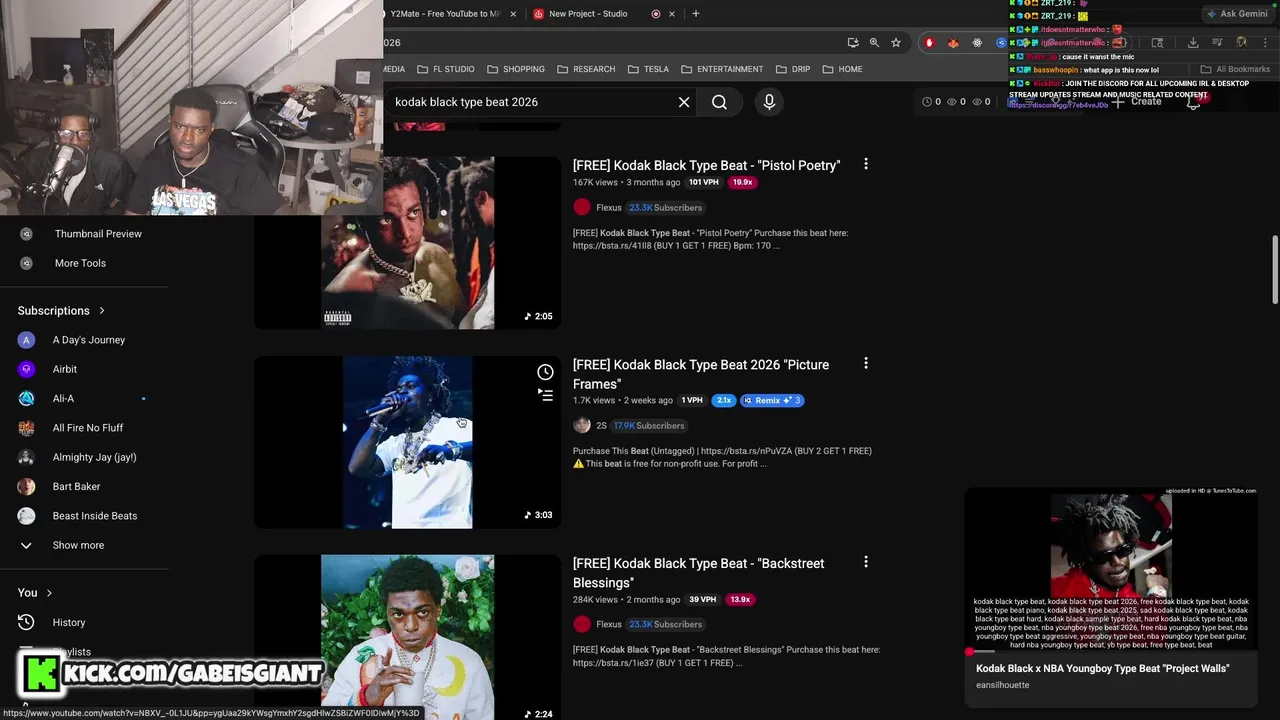Open a new browser tab with plus
Image resolution: width=1280 pixels, height=720 pixels.
pos(696,14)
